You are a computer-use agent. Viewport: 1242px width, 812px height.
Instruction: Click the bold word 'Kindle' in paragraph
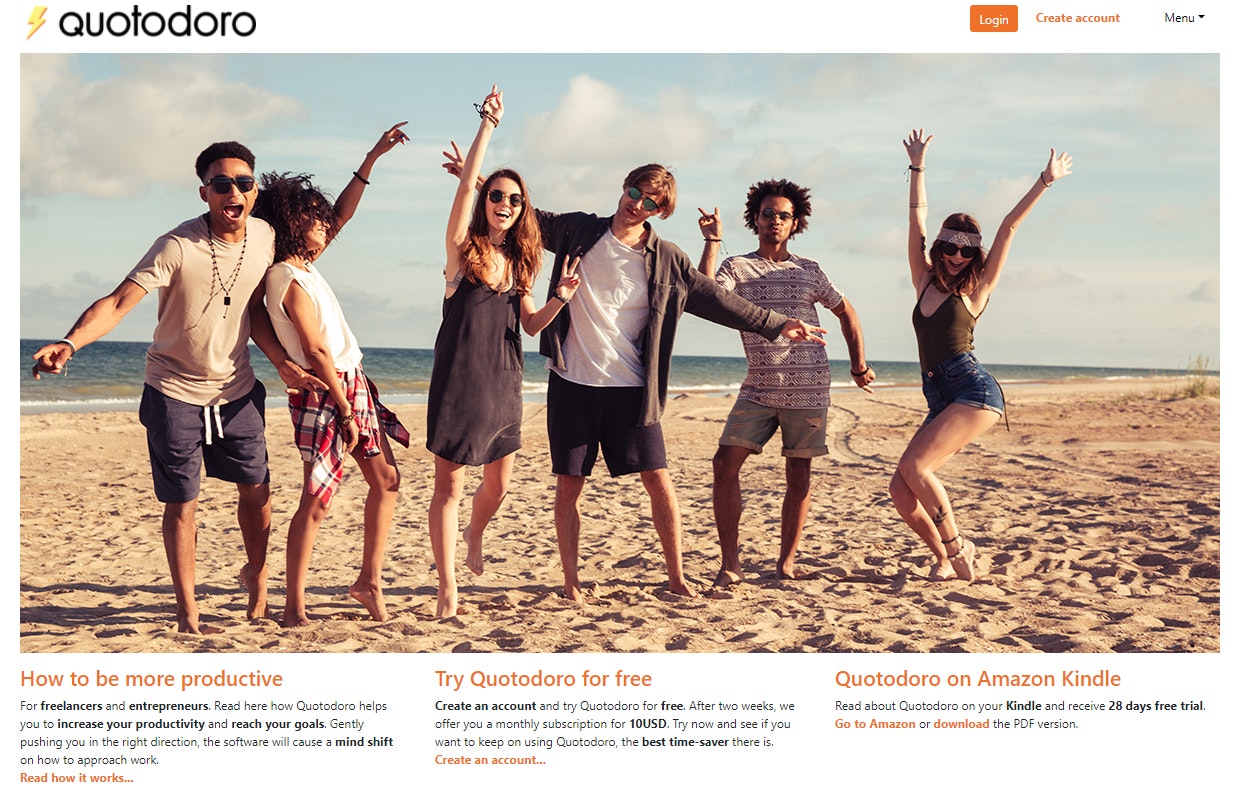click(1024, 706)
